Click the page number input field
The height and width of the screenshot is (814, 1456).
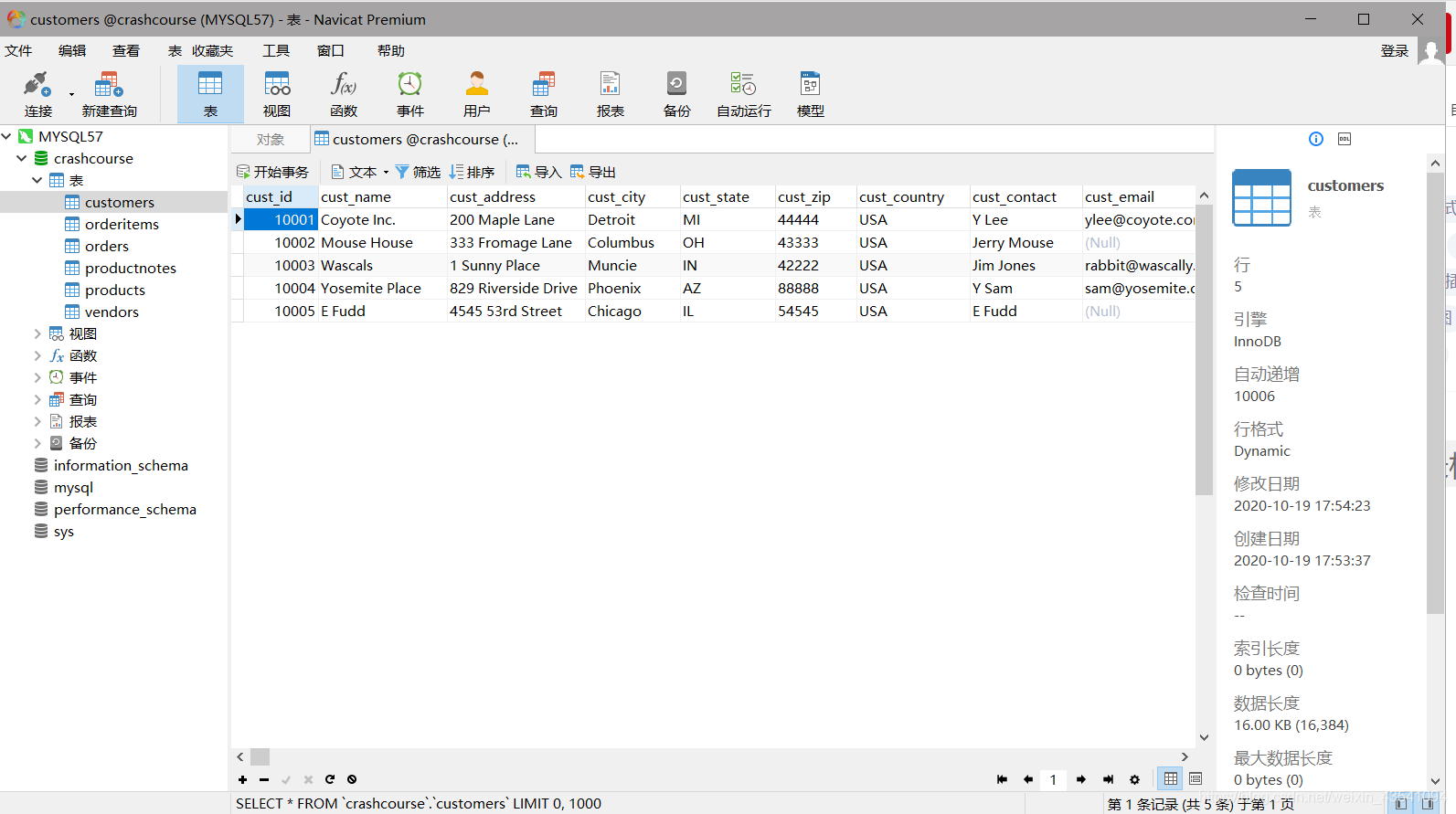(x=1053, y=779)
